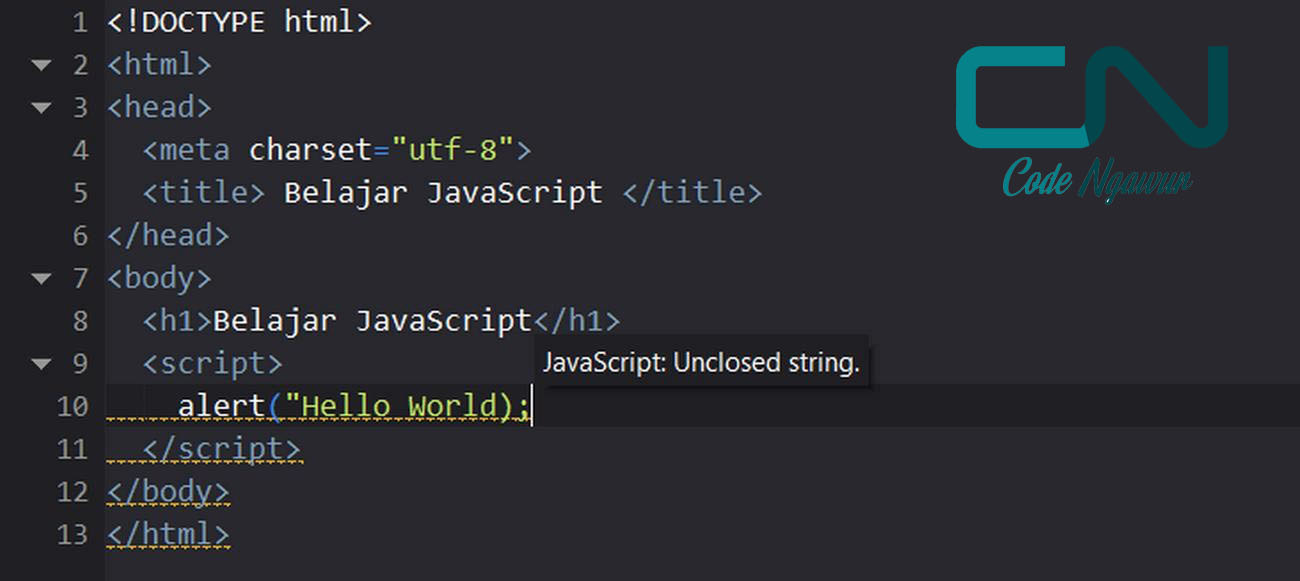This screenshot has width=1300, height=581.
Task: Click the closing </head> tag
Action: pos(168,235)
